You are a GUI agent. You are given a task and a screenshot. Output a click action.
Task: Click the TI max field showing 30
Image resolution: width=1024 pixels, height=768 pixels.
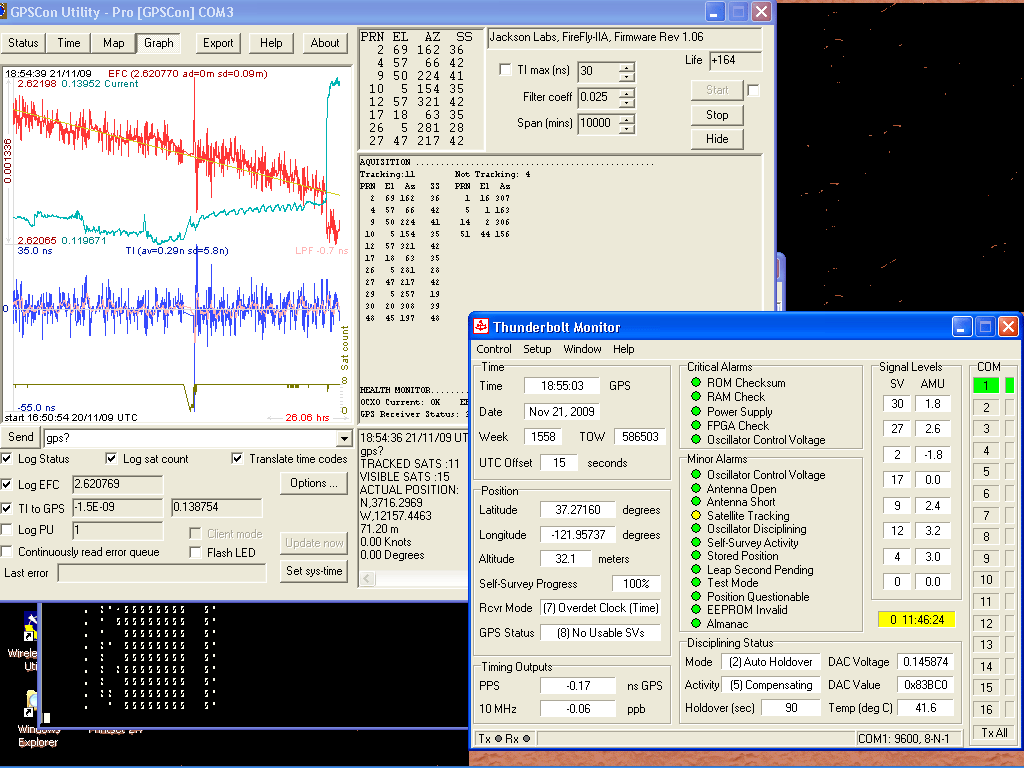598,71
